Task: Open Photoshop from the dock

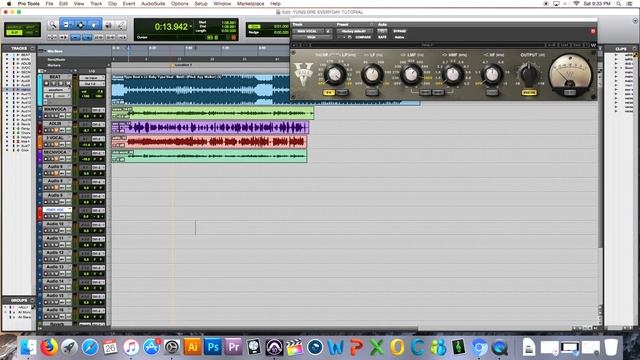Action: pyautogui.click(x=213, y=347)
